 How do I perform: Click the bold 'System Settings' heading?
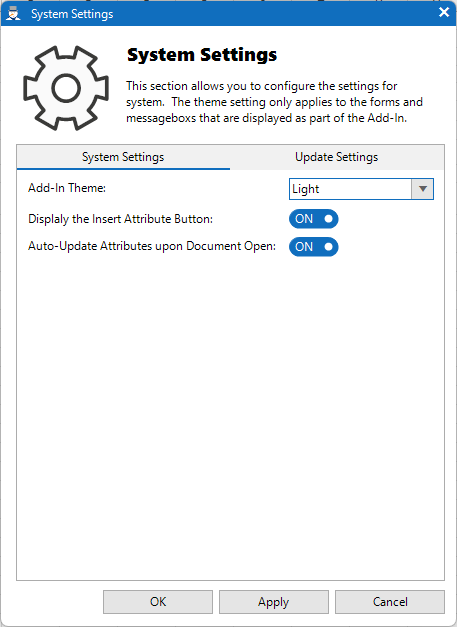pyautogui.click(x=202, y=55)
